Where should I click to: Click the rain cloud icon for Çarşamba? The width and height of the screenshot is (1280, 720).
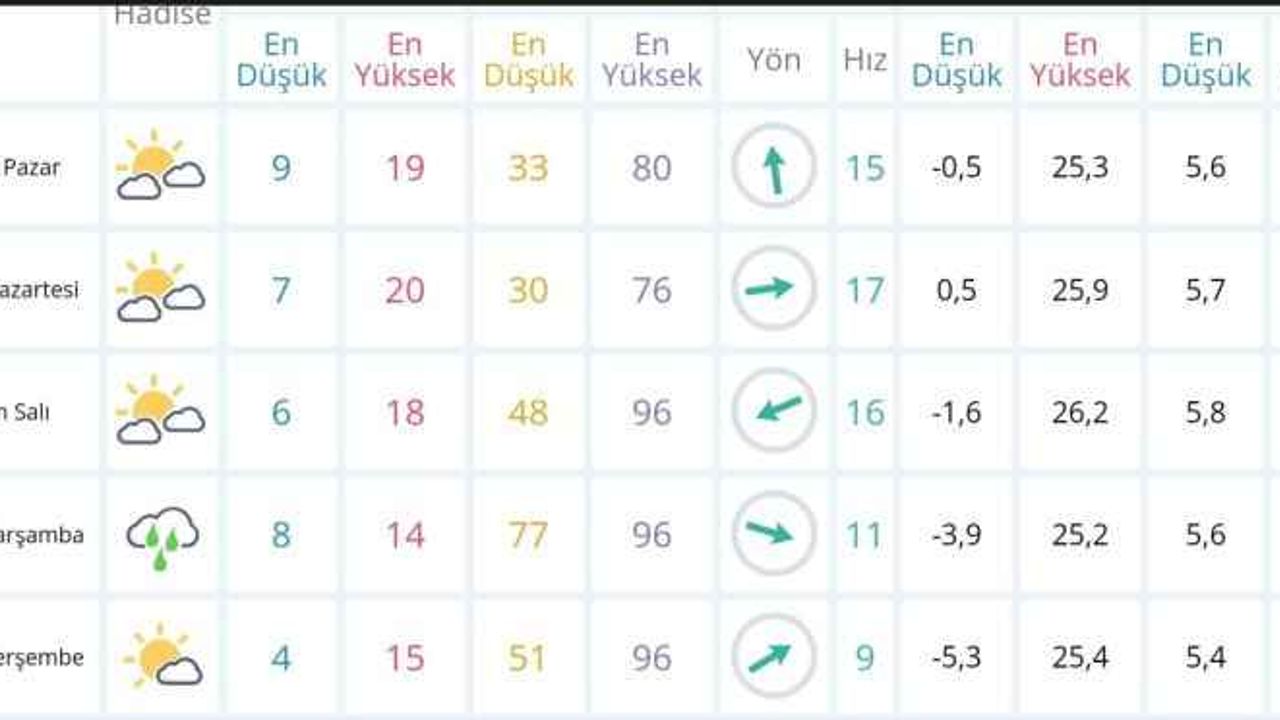click(x=162, y=536)
